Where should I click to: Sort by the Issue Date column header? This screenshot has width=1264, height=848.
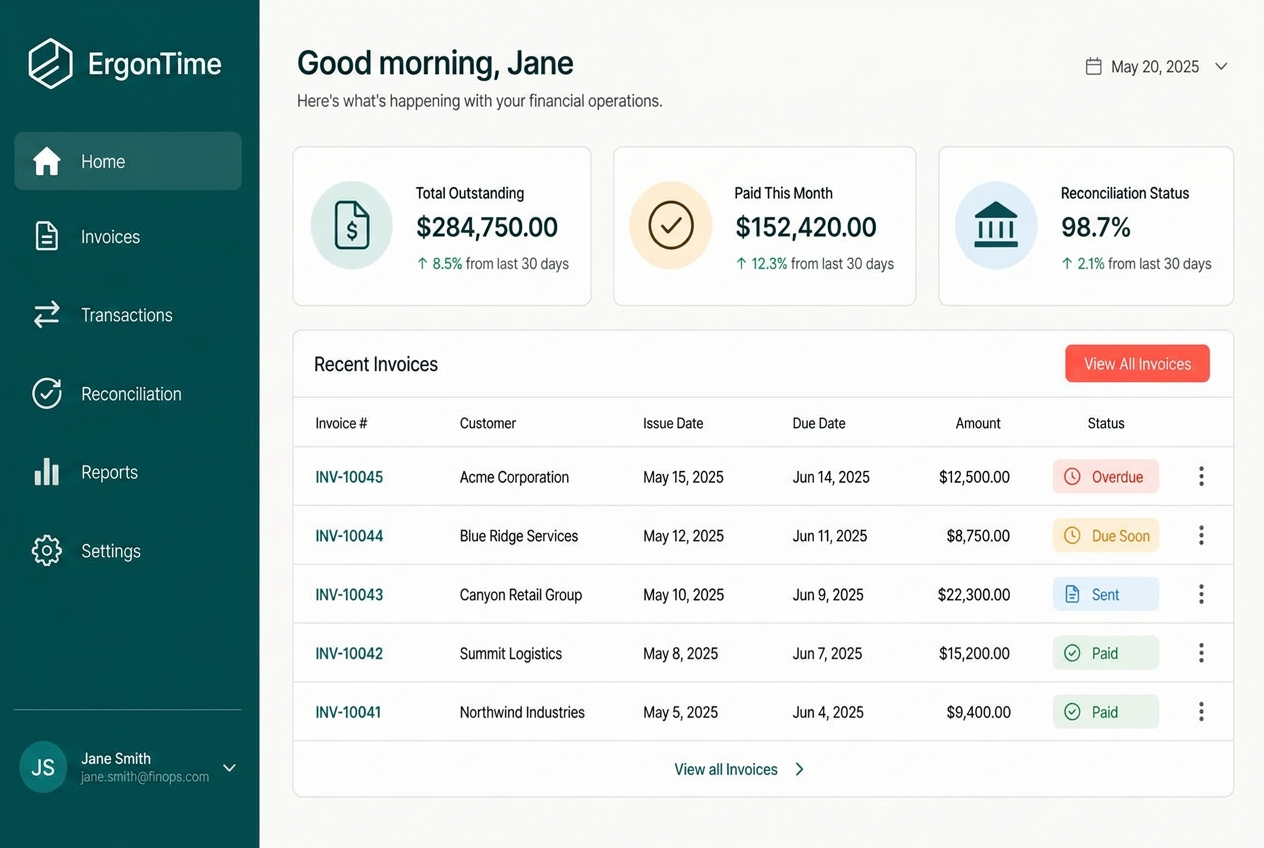[x=673, y=423]
